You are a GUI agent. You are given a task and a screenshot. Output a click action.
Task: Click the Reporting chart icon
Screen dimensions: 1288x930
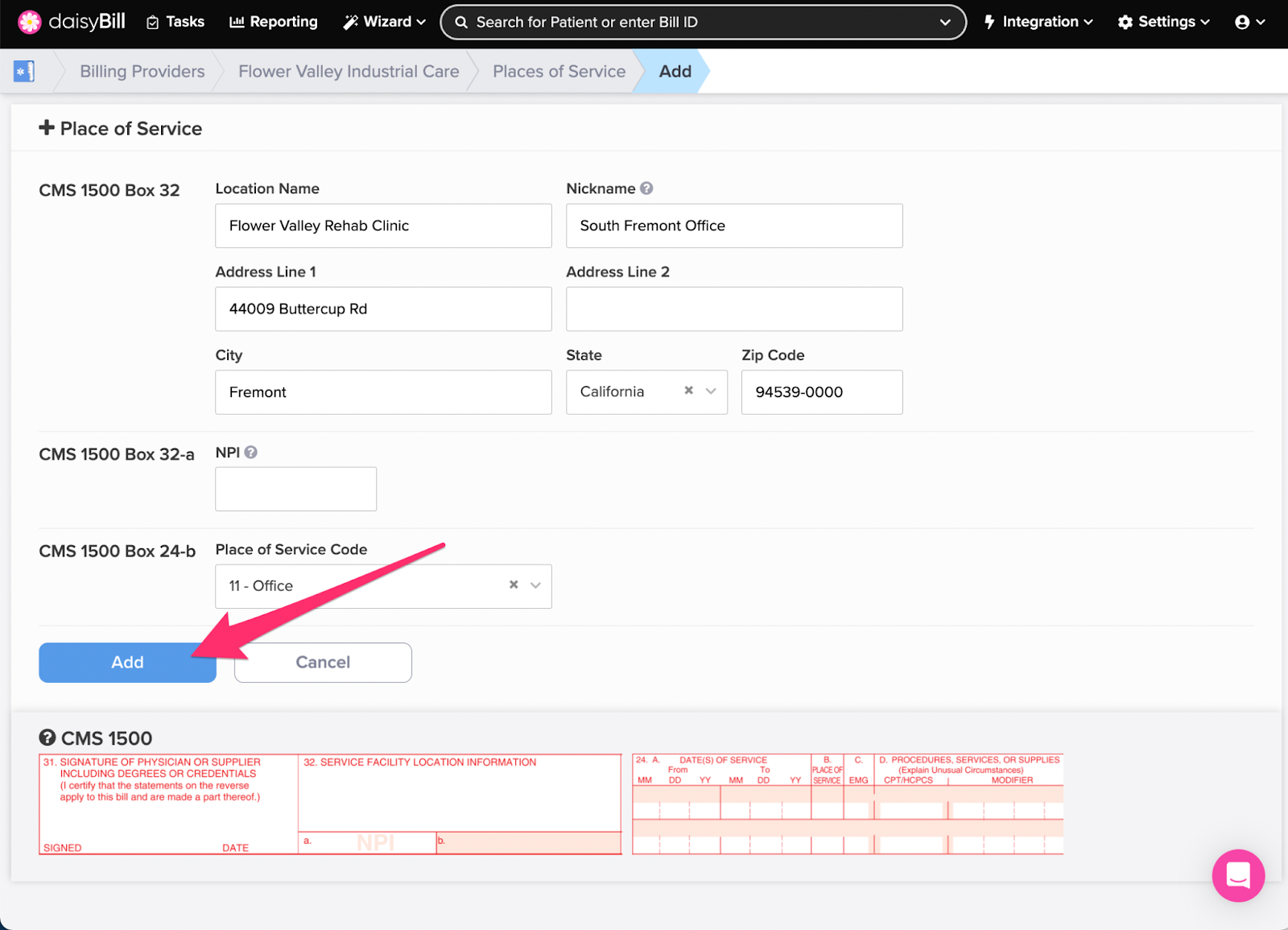(x=237, y=23)
